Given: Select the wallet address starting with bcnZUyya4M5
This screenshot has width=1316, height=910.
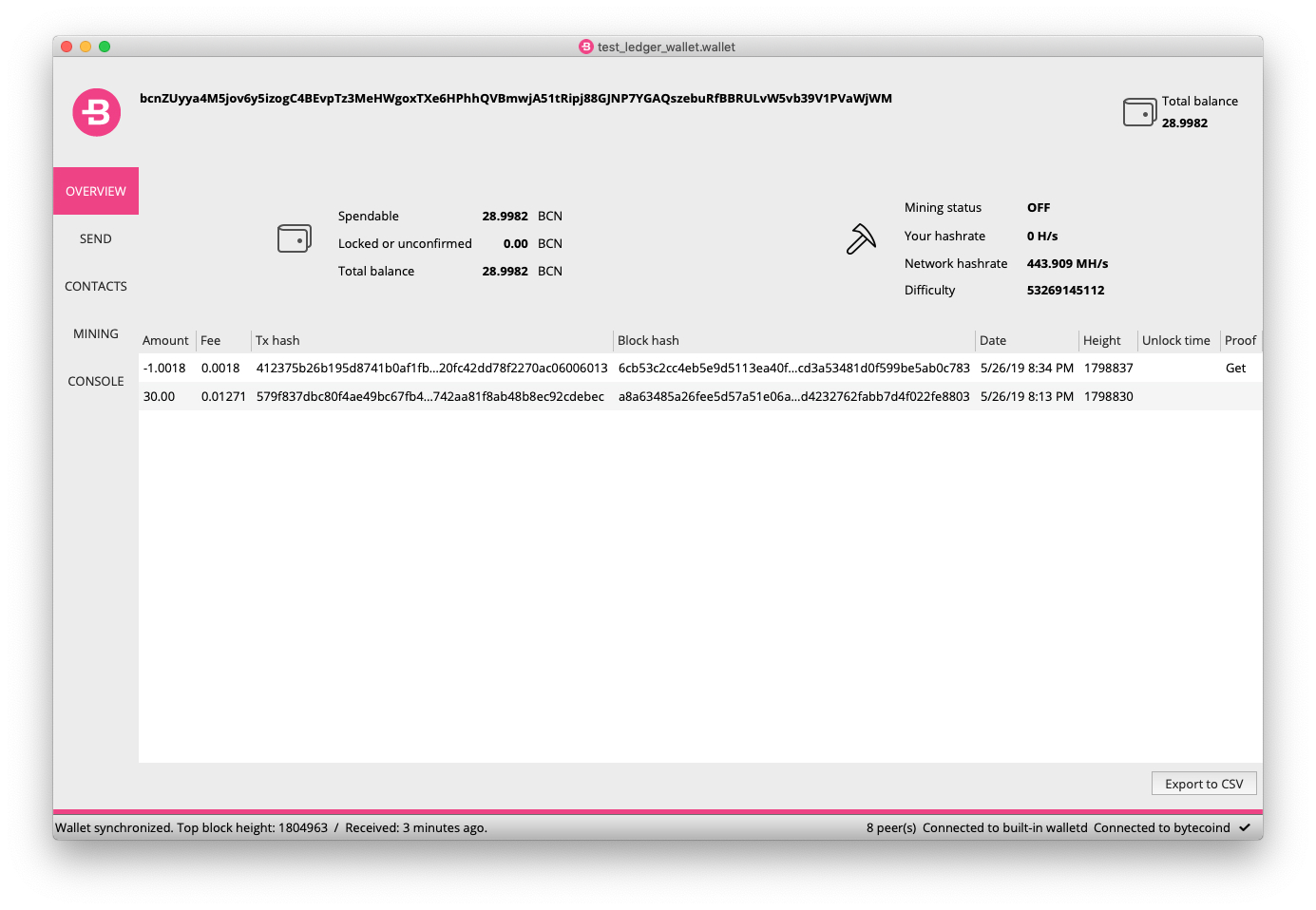Looking at the screenshot, I should tap(516, 99).
